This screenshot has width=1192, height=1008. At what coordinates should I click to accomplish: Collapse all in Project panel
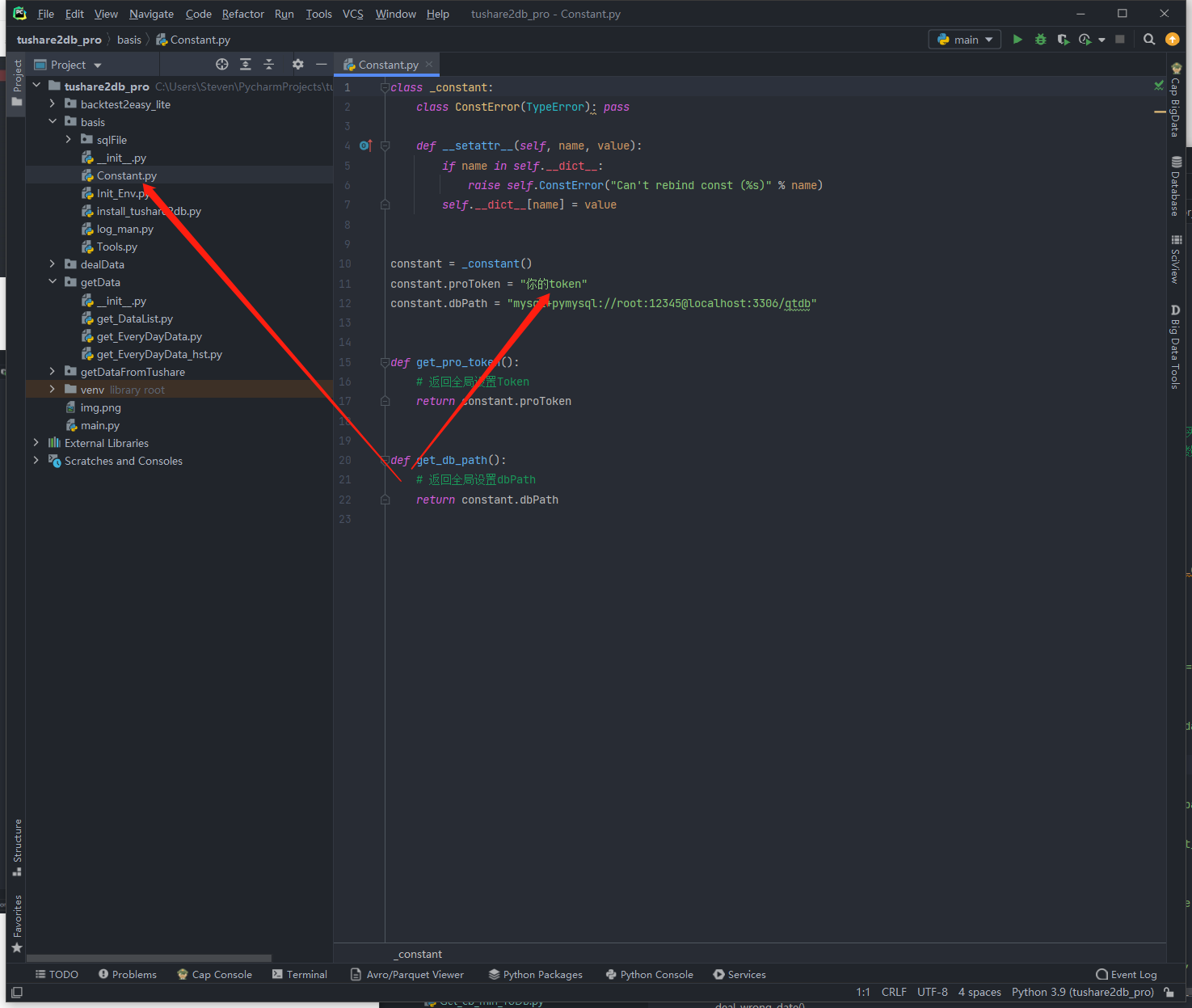point(269,65)
